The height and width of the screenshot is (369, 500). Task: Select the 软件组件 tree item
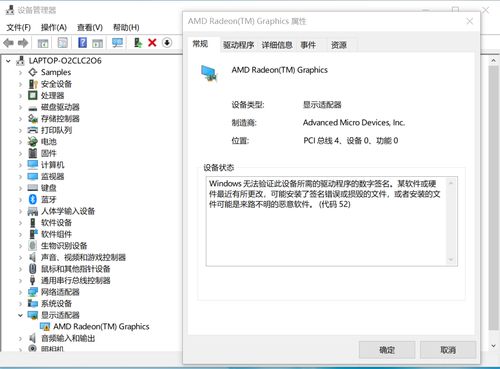56,234
